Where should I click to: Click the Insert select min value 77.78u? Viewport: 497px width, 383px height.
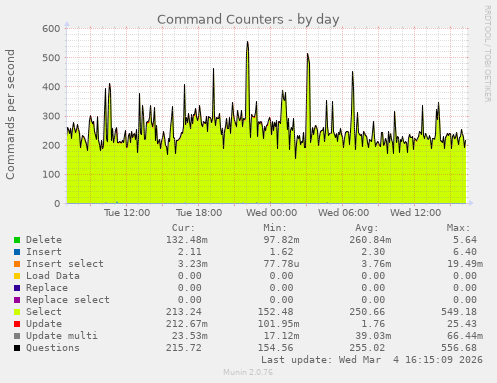tap(281, 264)
